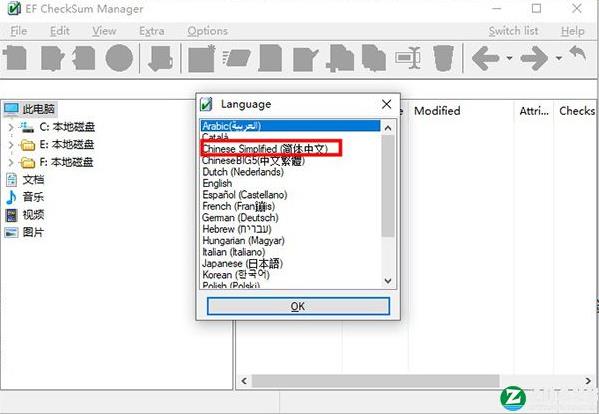
Task: Sort by the Attri... column header
Action: click(x=534, y=111)
